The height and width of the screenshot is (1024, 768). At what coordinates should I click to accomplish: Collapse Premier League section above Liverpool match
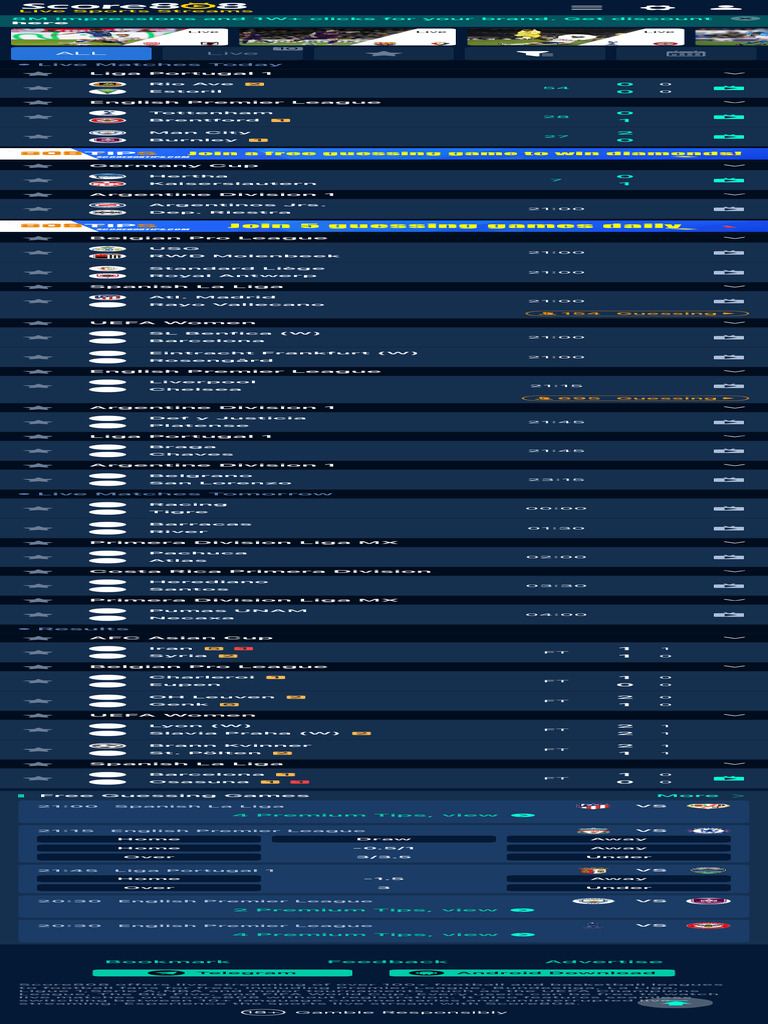tap(734, 371)
